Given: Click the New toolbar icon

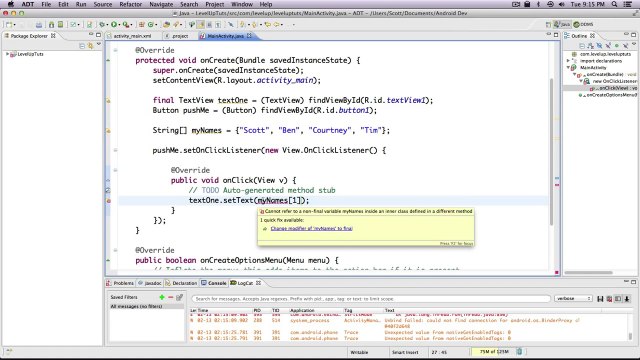Looking at the screenshot, I should pyautogui.click(x=8, y=24).
